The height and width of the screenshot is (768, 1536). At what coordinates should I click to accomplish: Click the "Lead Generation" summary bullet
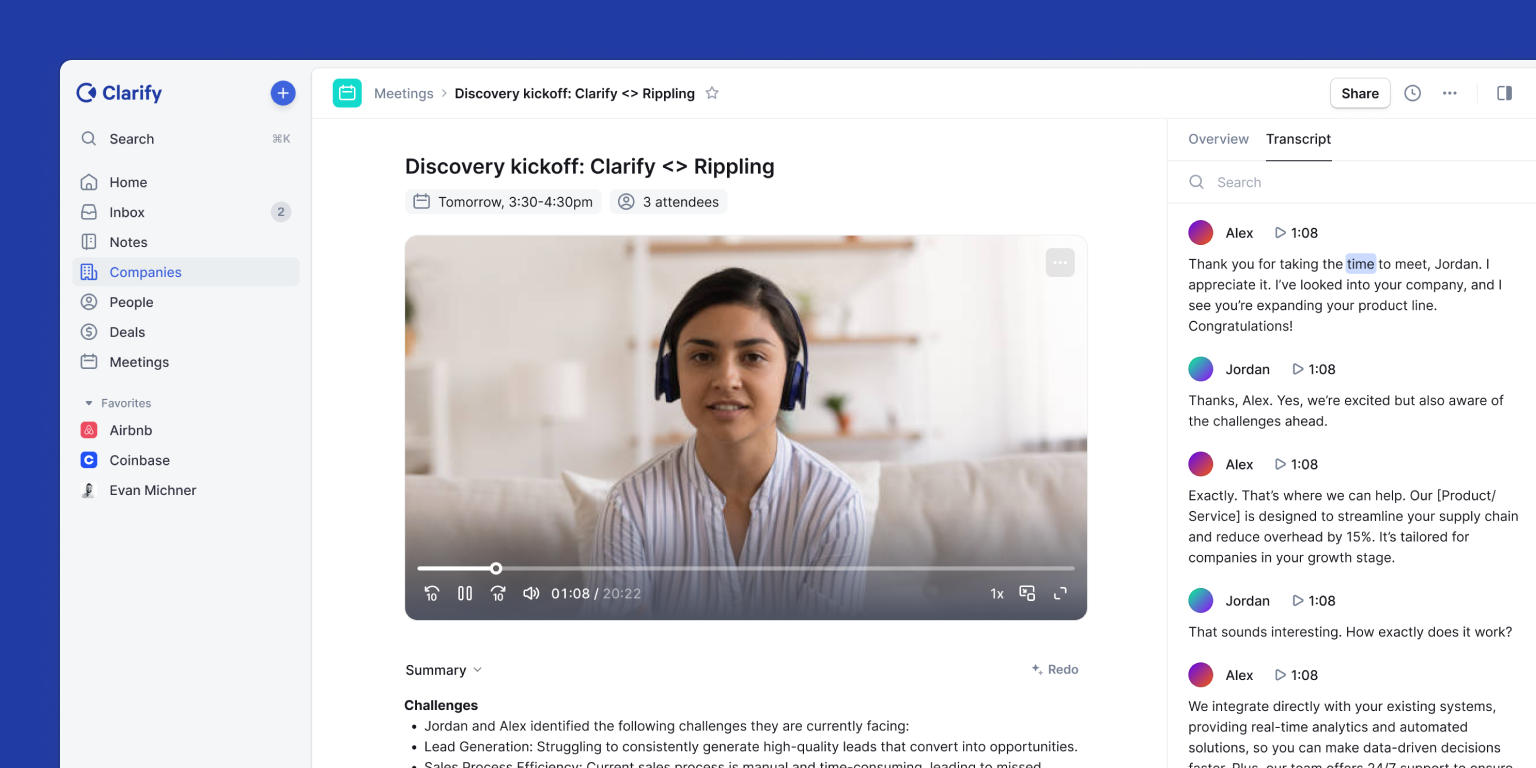point(751,747)
